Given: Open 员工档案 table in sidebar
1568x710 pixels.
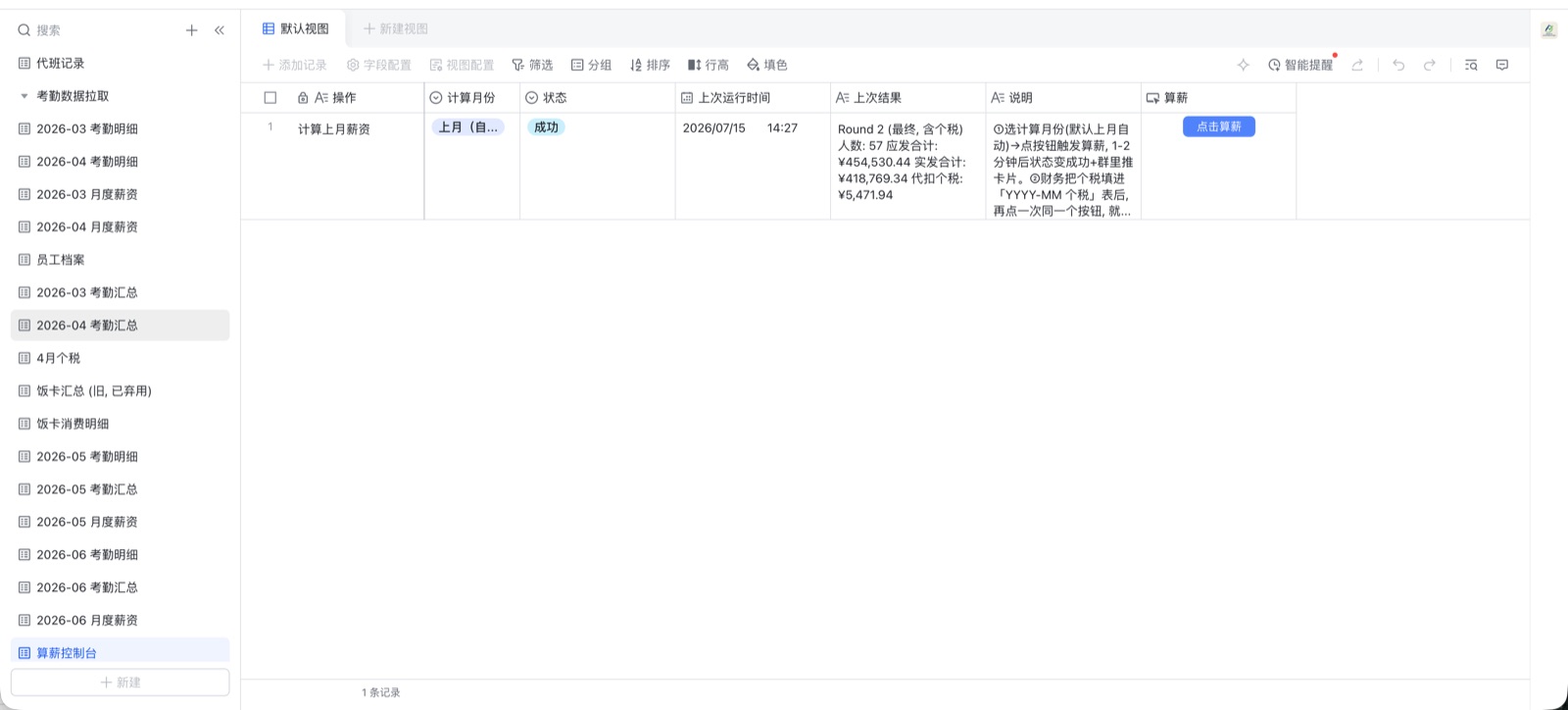Looking at the screenshot, I should point(120,260).
